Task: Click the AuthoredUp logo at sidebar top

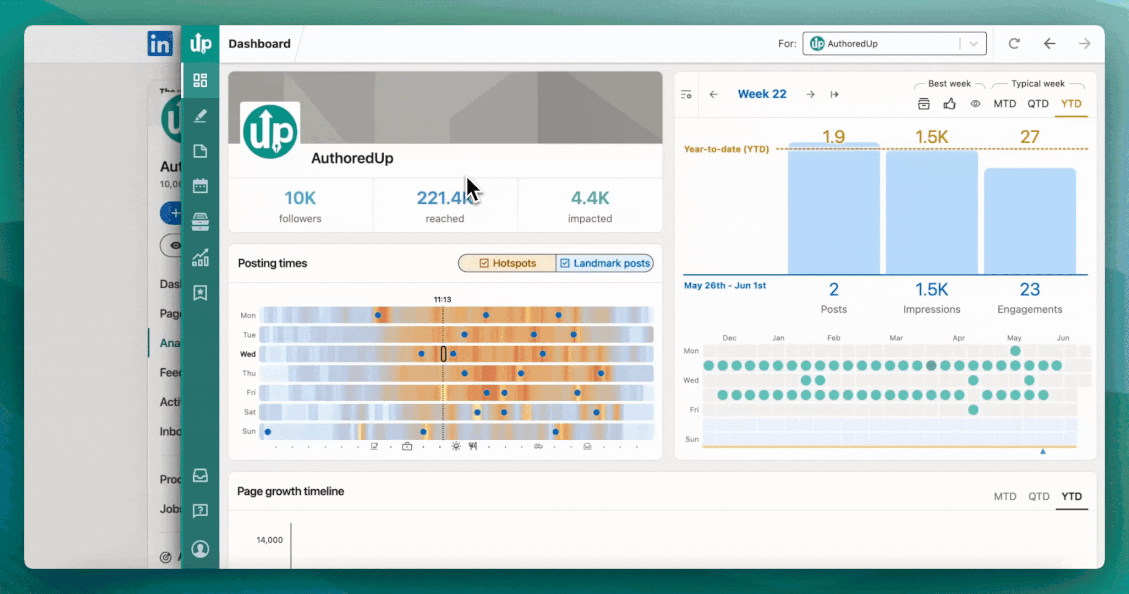Action: click(200, 44)
